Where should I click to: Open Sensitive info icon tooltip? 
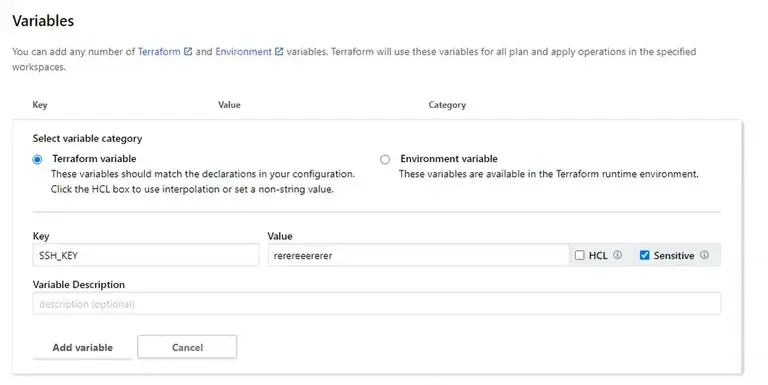coord(704,255)
